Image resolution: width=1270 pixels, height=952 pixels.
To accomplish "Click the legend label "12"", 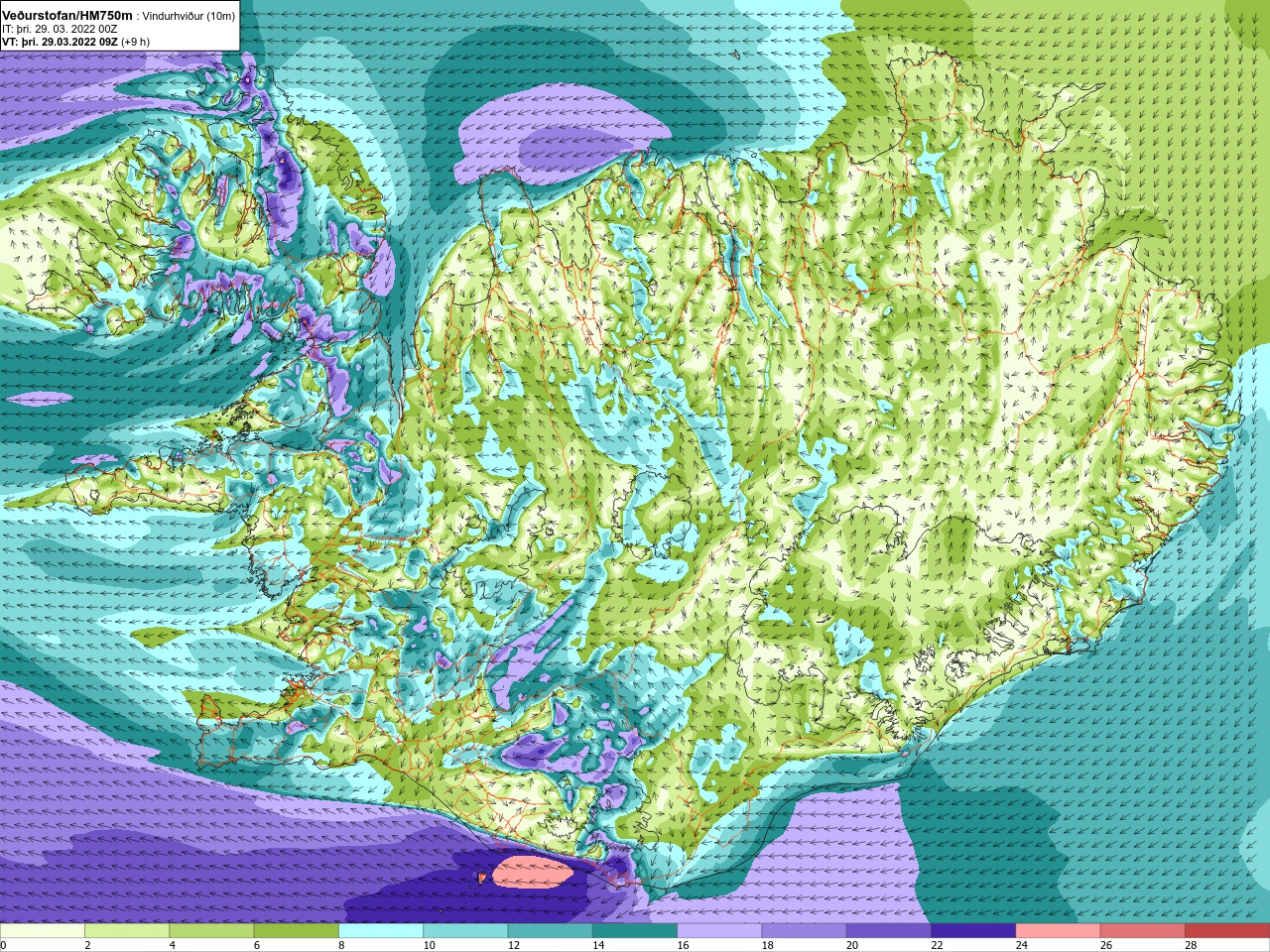I will 514,945.
